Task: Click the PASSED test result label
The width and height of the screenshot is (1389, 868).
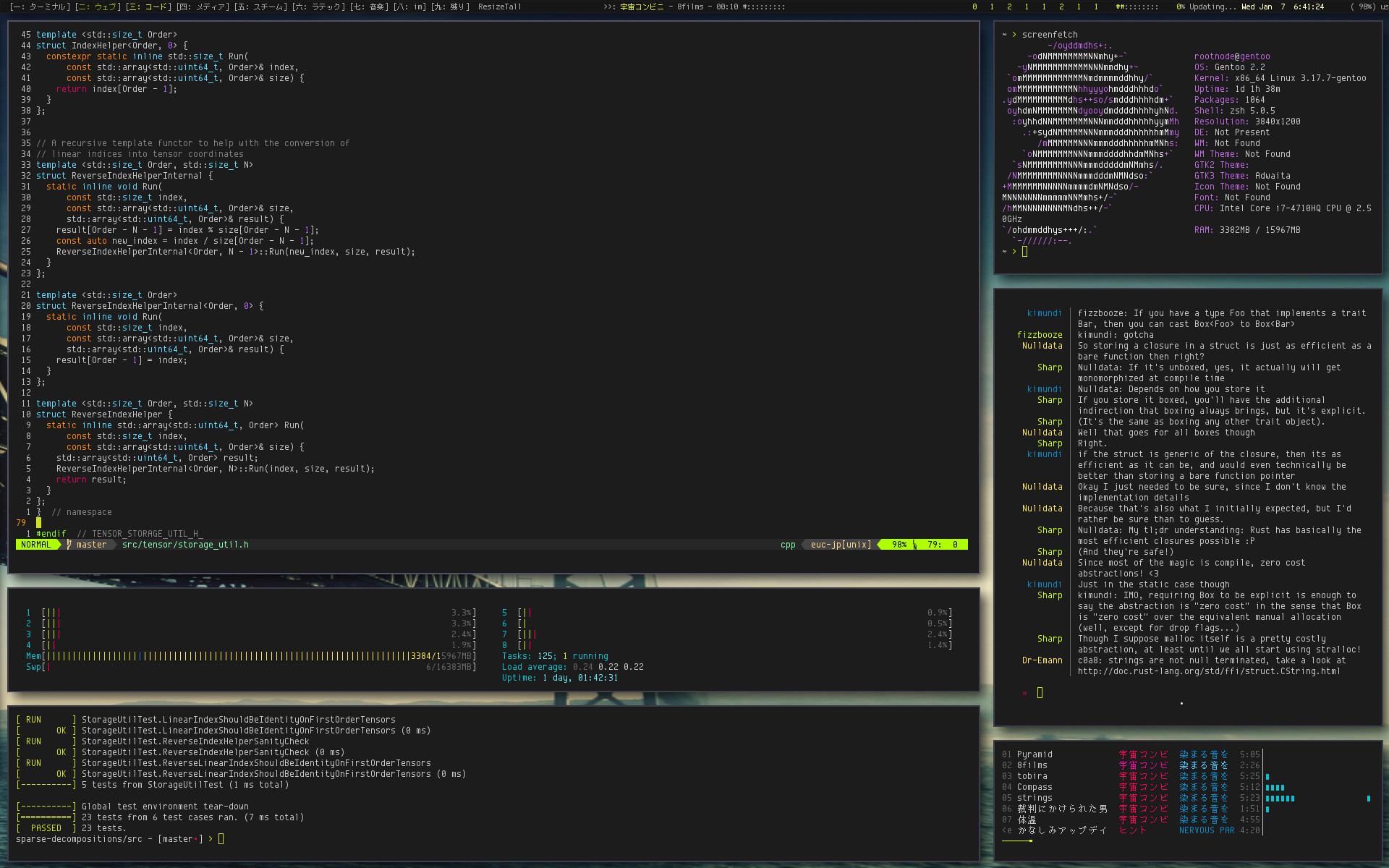Action: pyautogui.click(x=46, y=828)
